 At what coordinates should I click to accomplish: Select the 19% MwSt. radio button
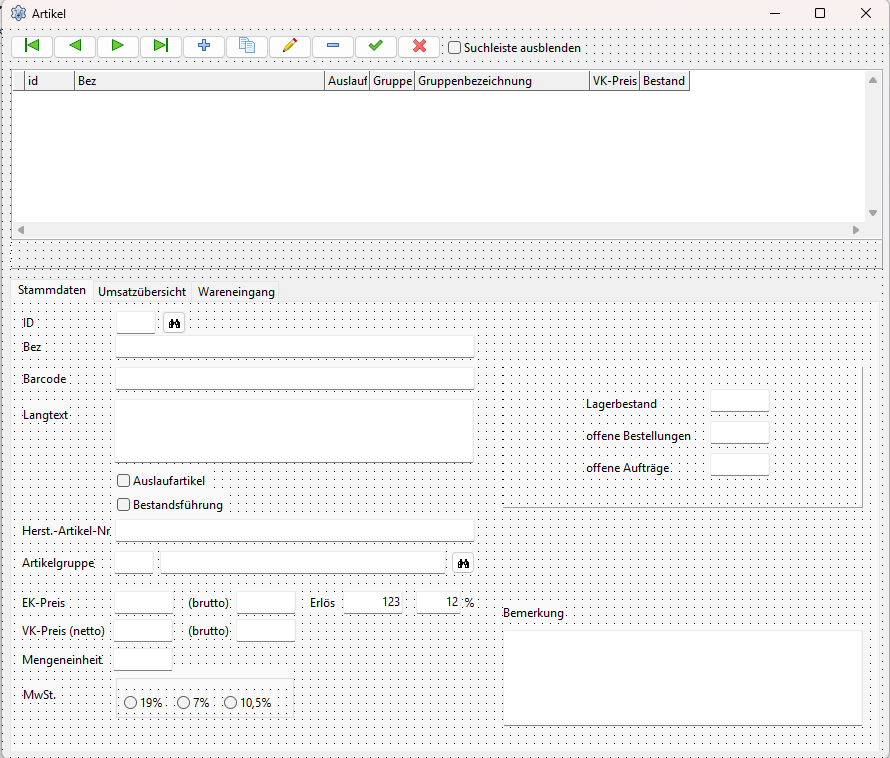click(131, 703)
